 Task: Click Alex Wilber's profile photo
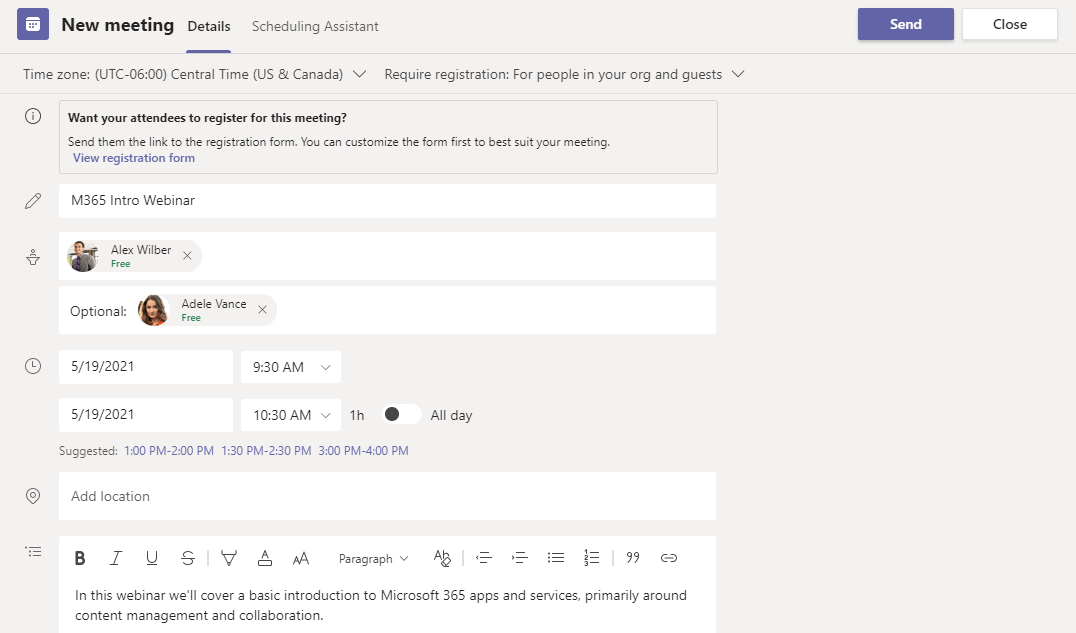pos(83,256)
